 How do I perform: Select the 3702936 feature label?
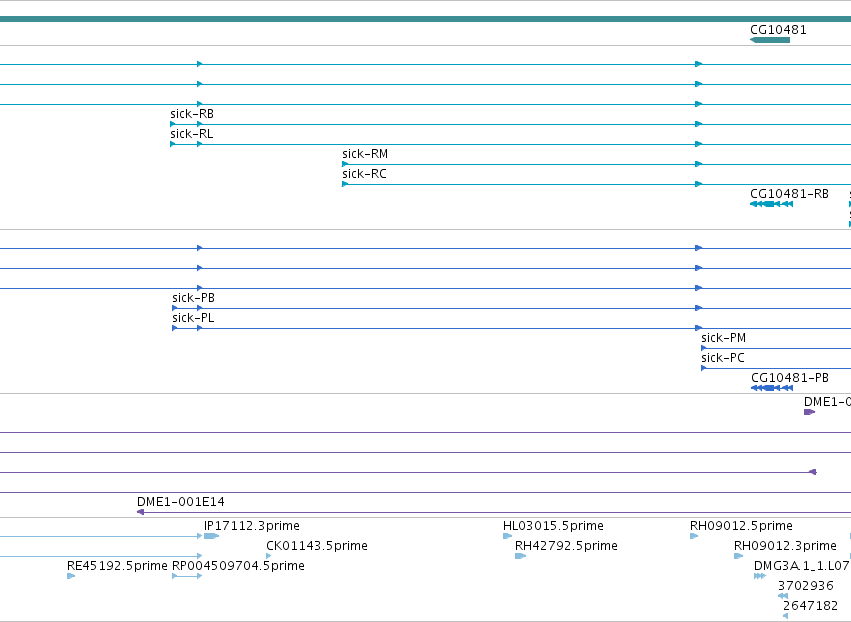click(805, 586)
